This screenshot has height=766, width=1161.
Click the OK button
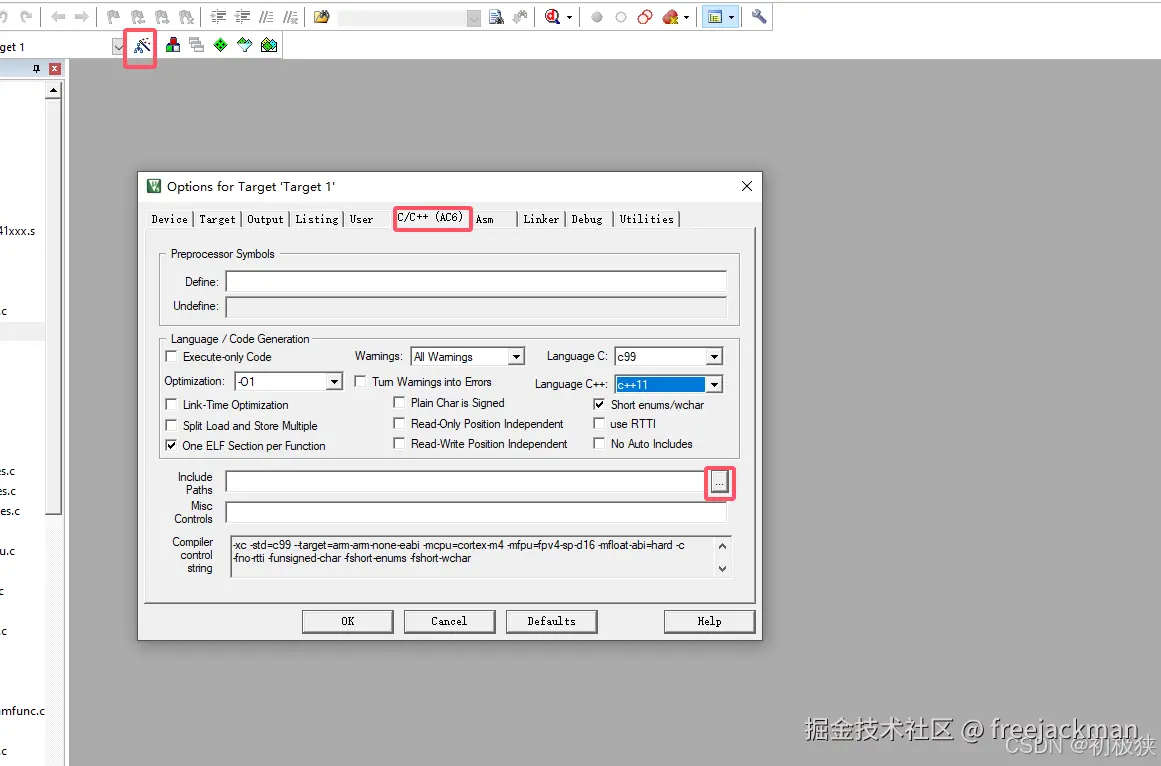point(347,621)
